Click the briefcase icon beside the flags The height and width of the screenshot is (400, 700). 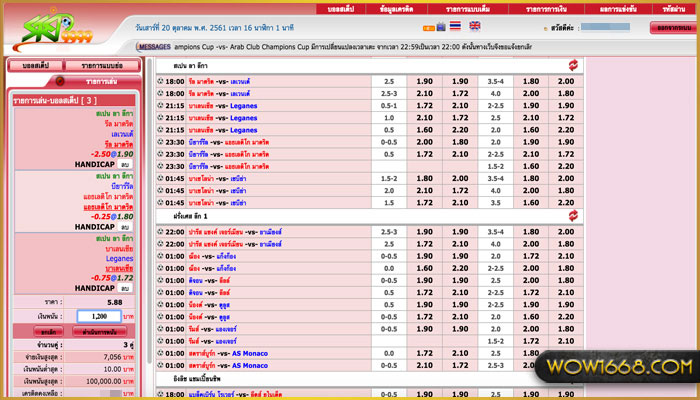point(441,27)
